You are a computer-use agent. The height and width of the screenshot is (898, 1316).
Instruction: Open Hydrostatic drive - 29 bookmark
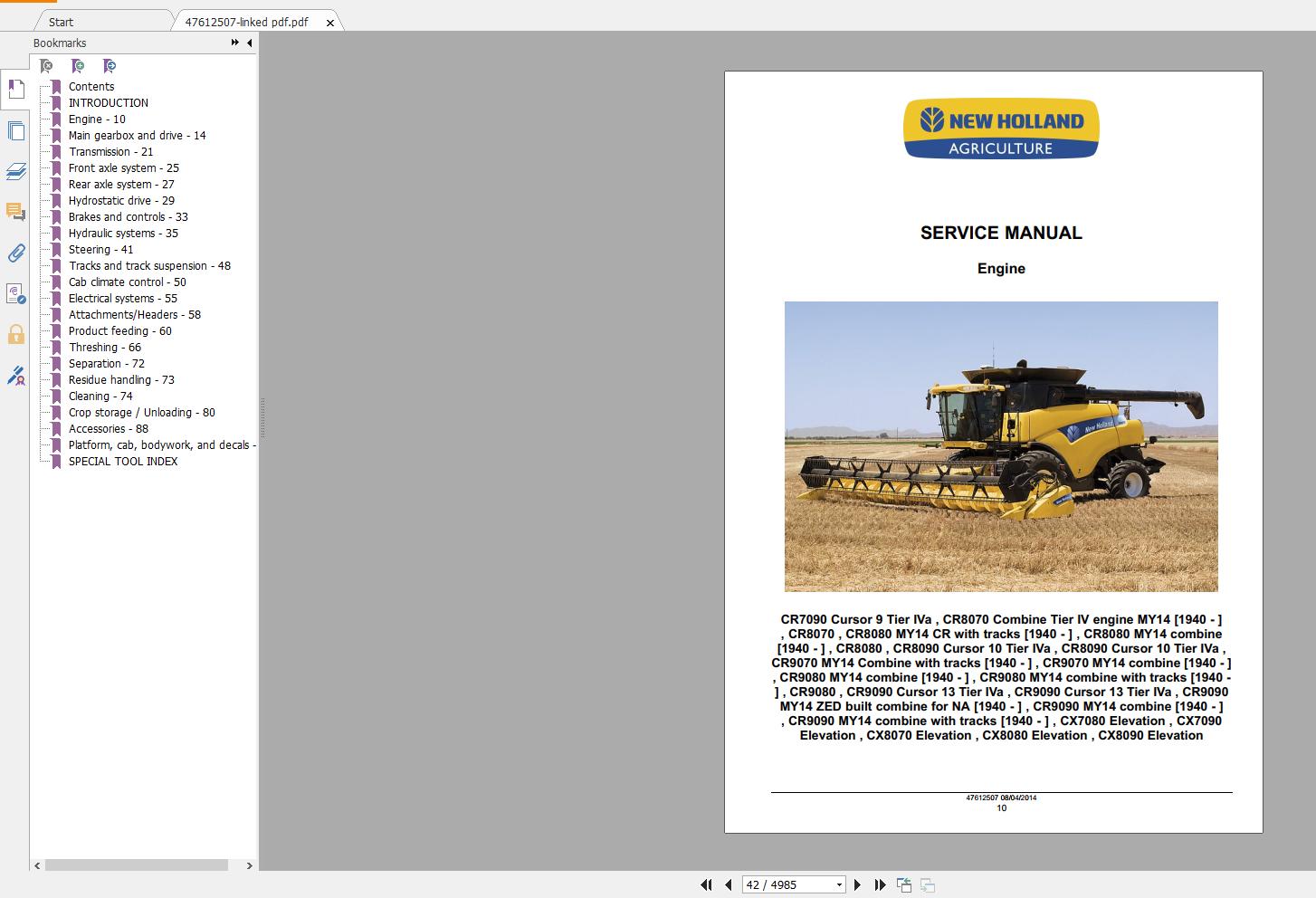[x=121, y=201]
